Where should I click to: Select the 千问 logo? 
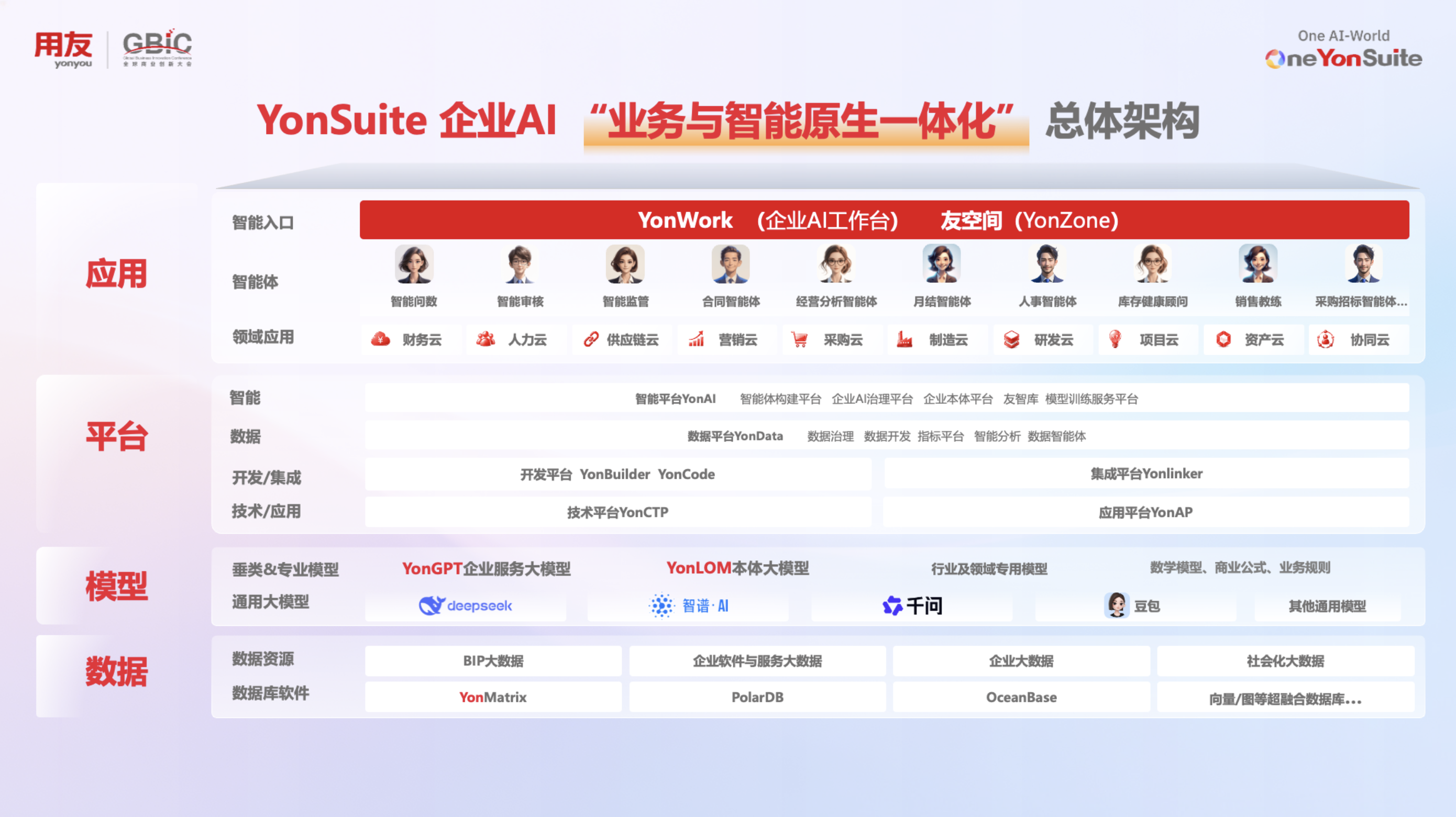(x=912, y=606)
